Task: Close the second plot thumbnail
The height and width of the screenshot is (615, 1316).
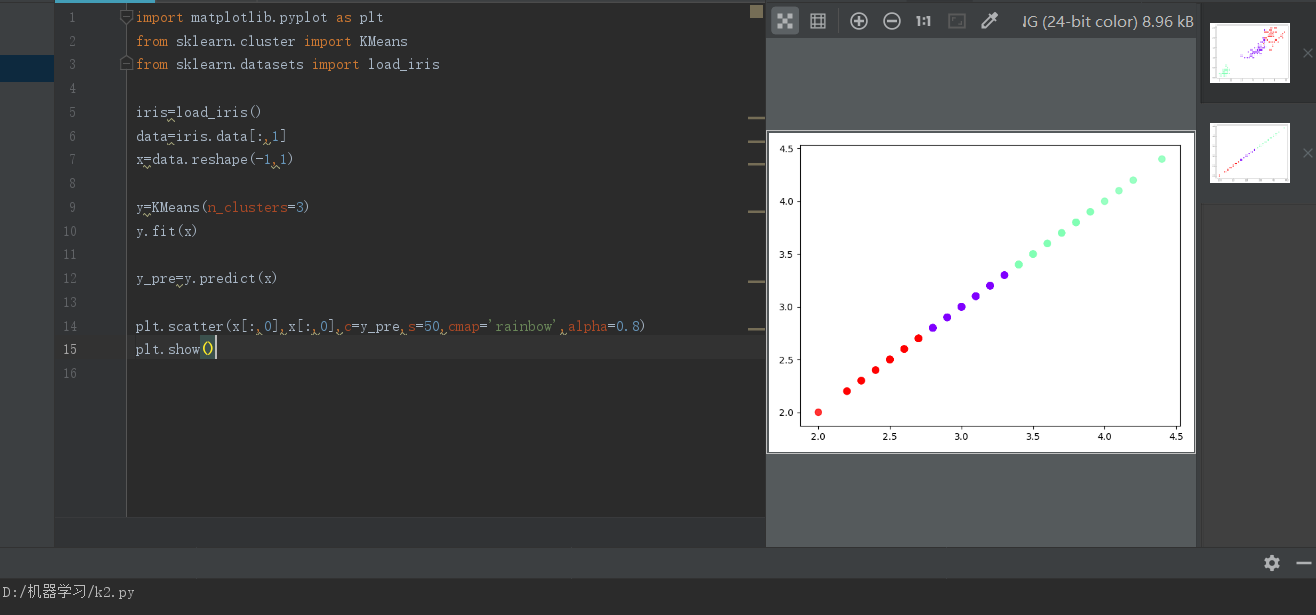Action: click(x=1307, y=153)
